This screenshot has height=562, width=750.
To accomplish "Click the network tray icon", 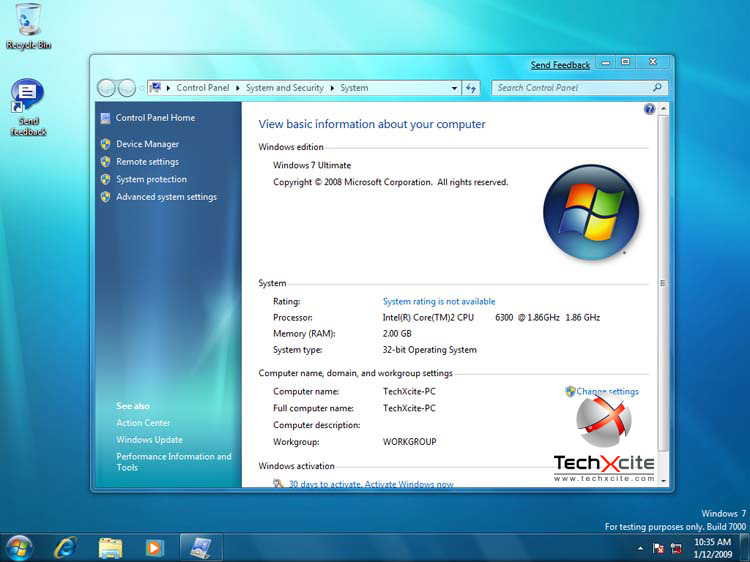I will pos(676,549).
